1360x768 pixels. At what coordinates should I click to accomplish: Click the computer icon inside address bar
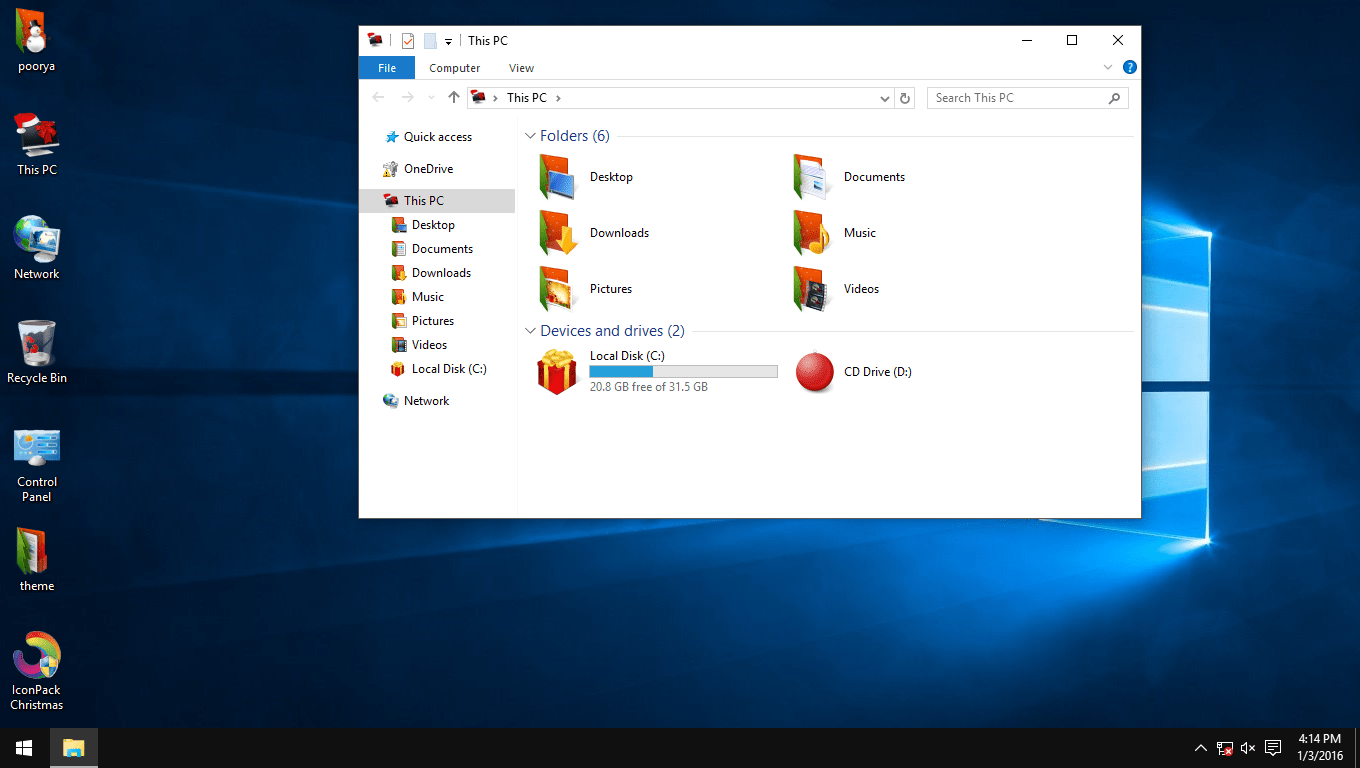[x=478, y=98]
